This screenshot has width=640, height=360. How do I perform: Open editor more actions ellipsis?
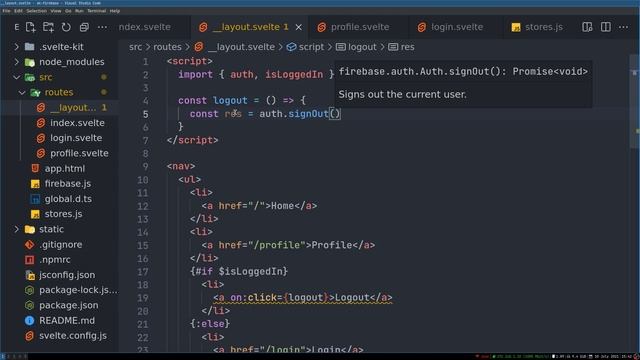[624, 27]
